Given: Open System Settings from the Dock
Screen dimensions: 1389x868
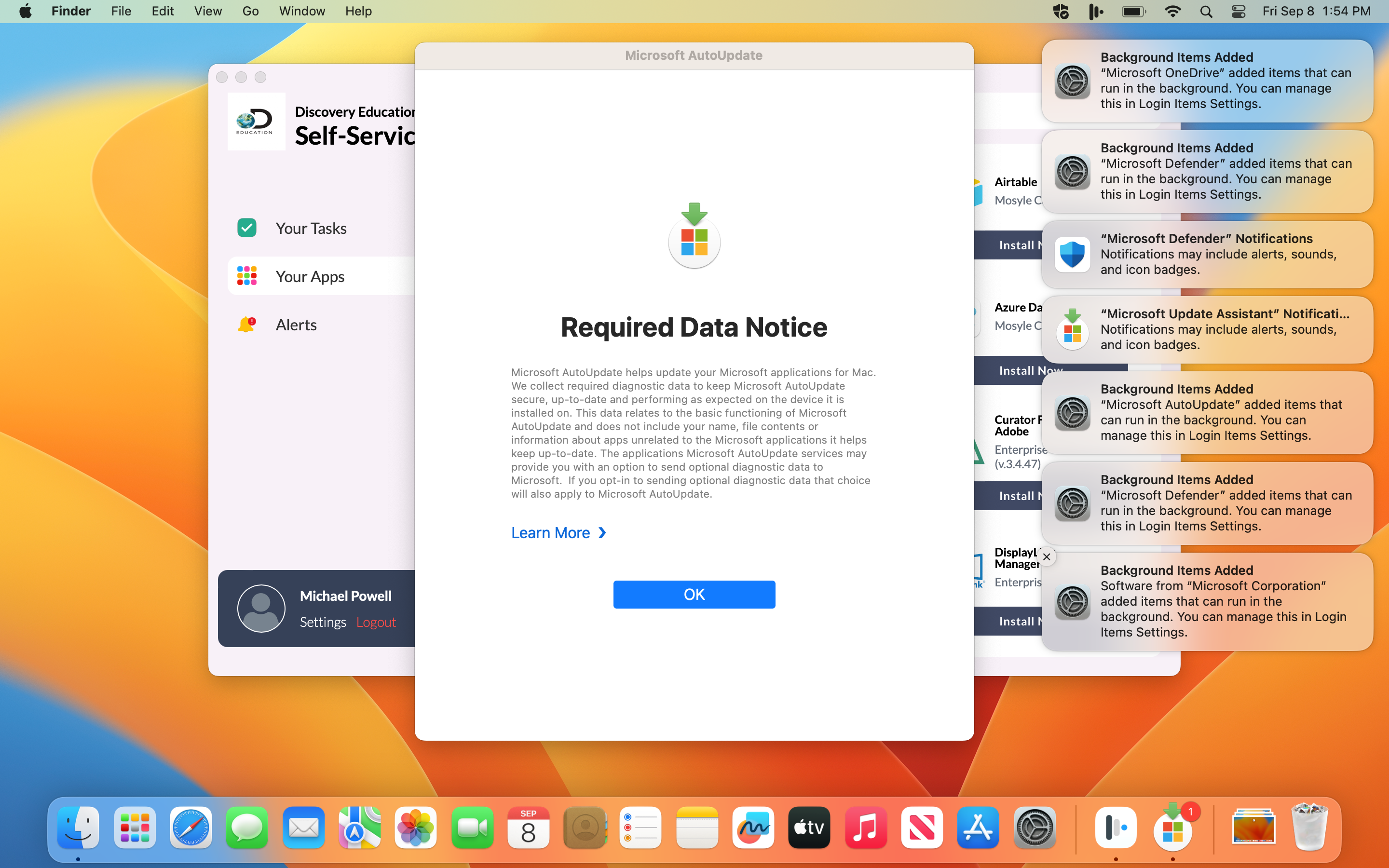Looking at the screenshot, I should [1035, 827].
